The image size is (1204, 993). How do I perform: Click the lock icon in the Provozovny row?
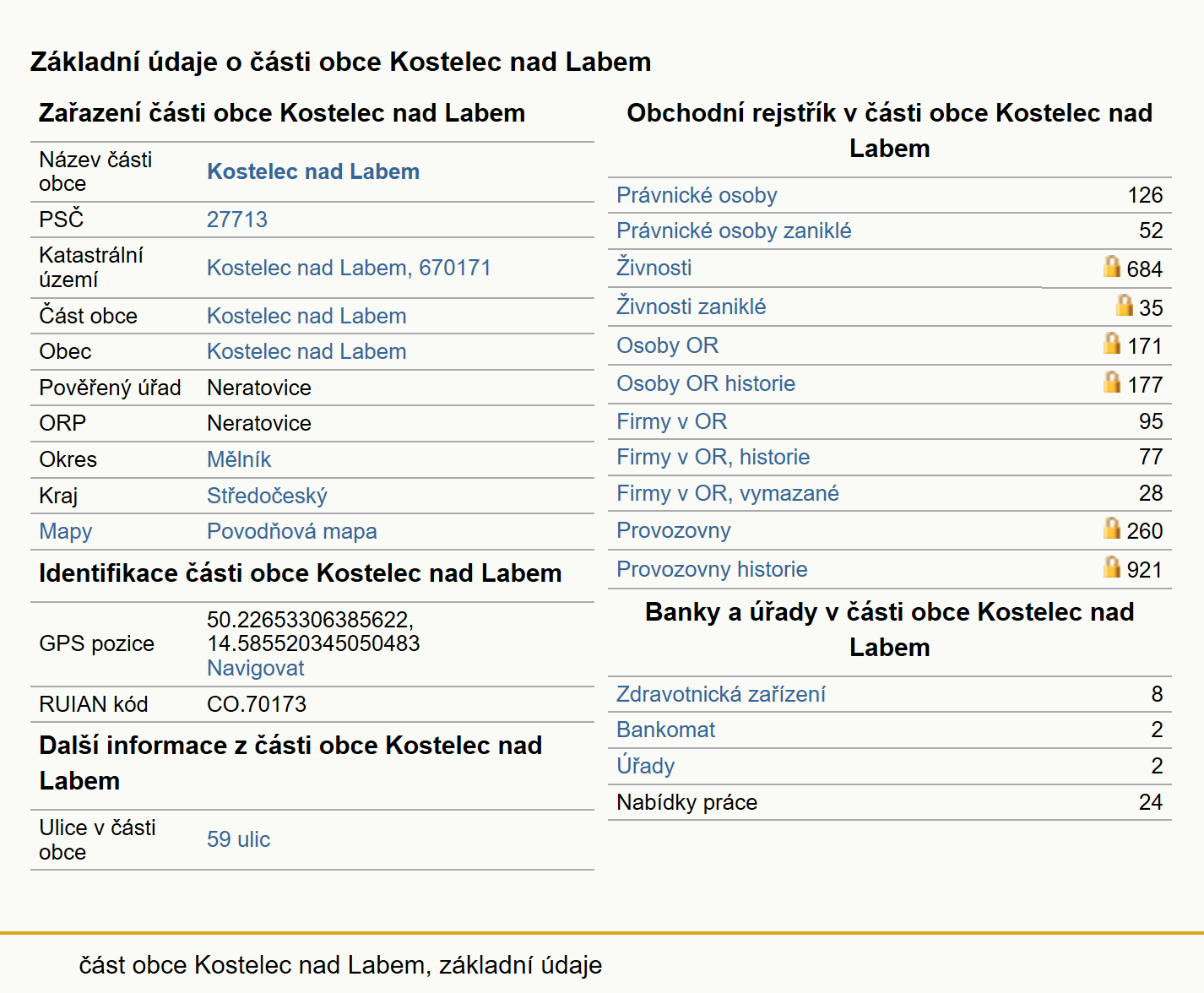(x=1112, y=528)
